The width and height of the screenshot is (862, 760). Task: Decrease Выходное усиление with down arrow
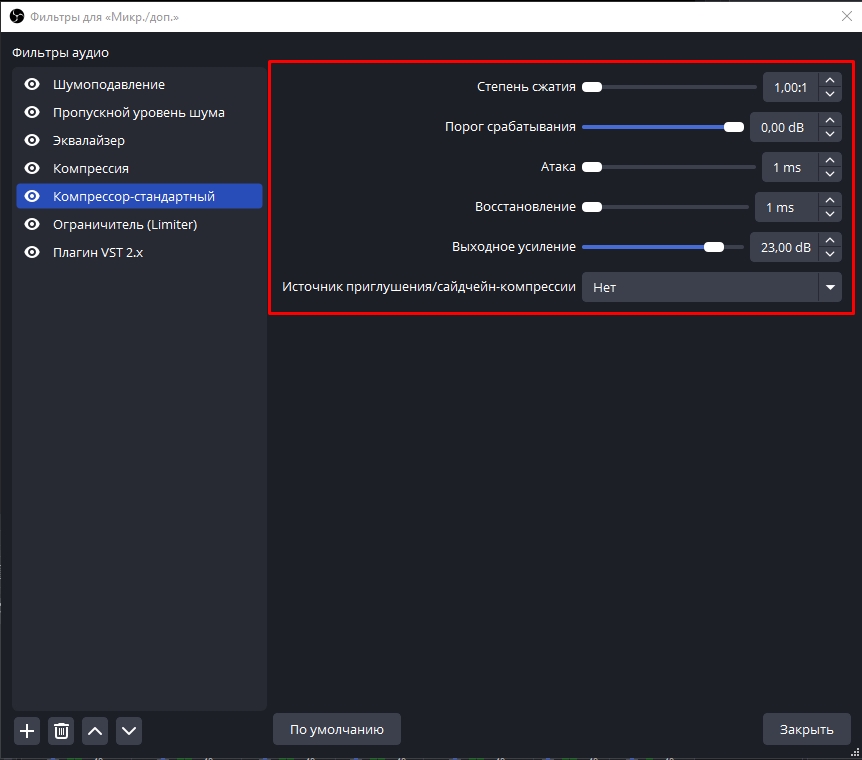(830, 254)
